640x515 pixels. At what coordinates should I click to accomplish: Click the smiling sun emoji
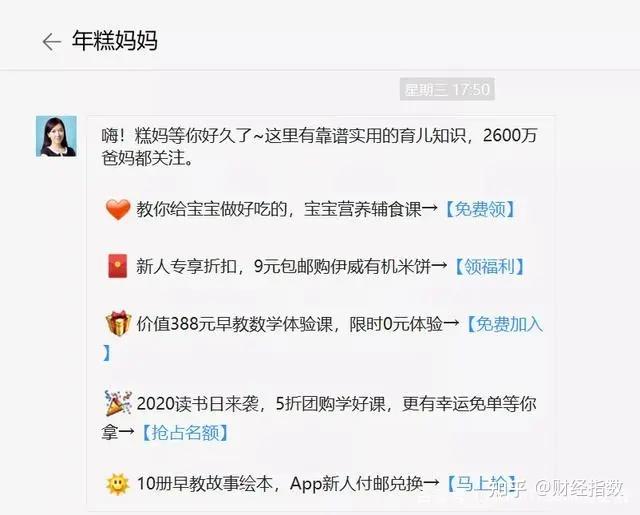tap(118, 484)
